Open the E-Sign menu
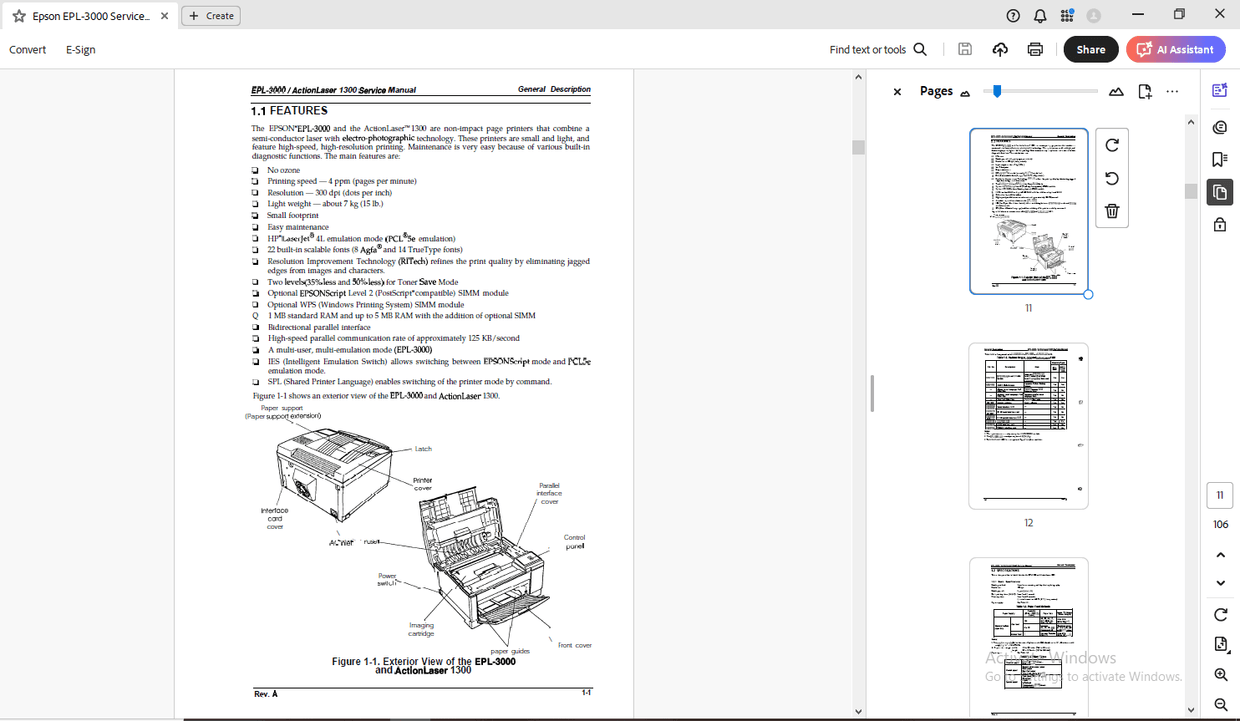Viewport: 1240px width, 721px height. tap(81, 49)
